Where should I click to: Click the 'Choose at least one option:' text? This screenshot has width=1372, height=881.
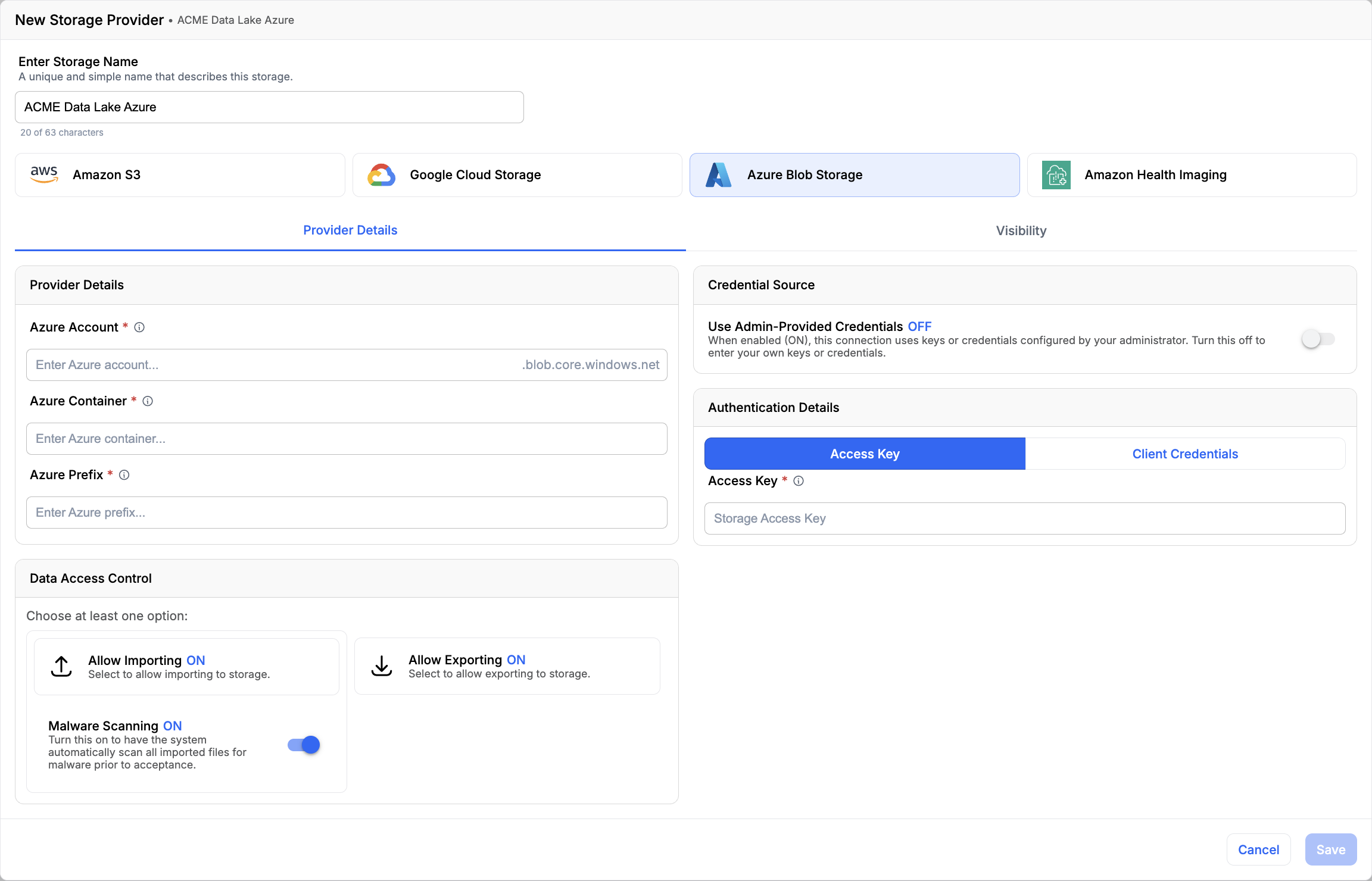click(x=107, y=616)
